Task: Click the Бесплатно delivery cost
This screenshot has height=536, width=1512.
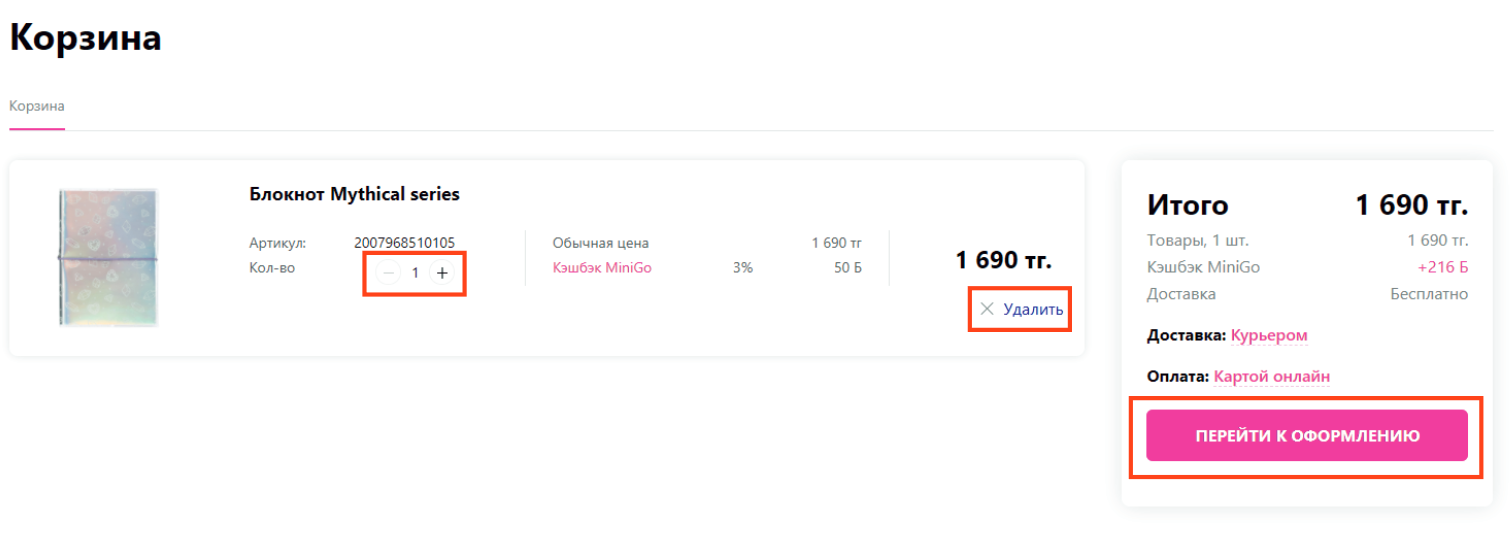Action: (1428, 294)
